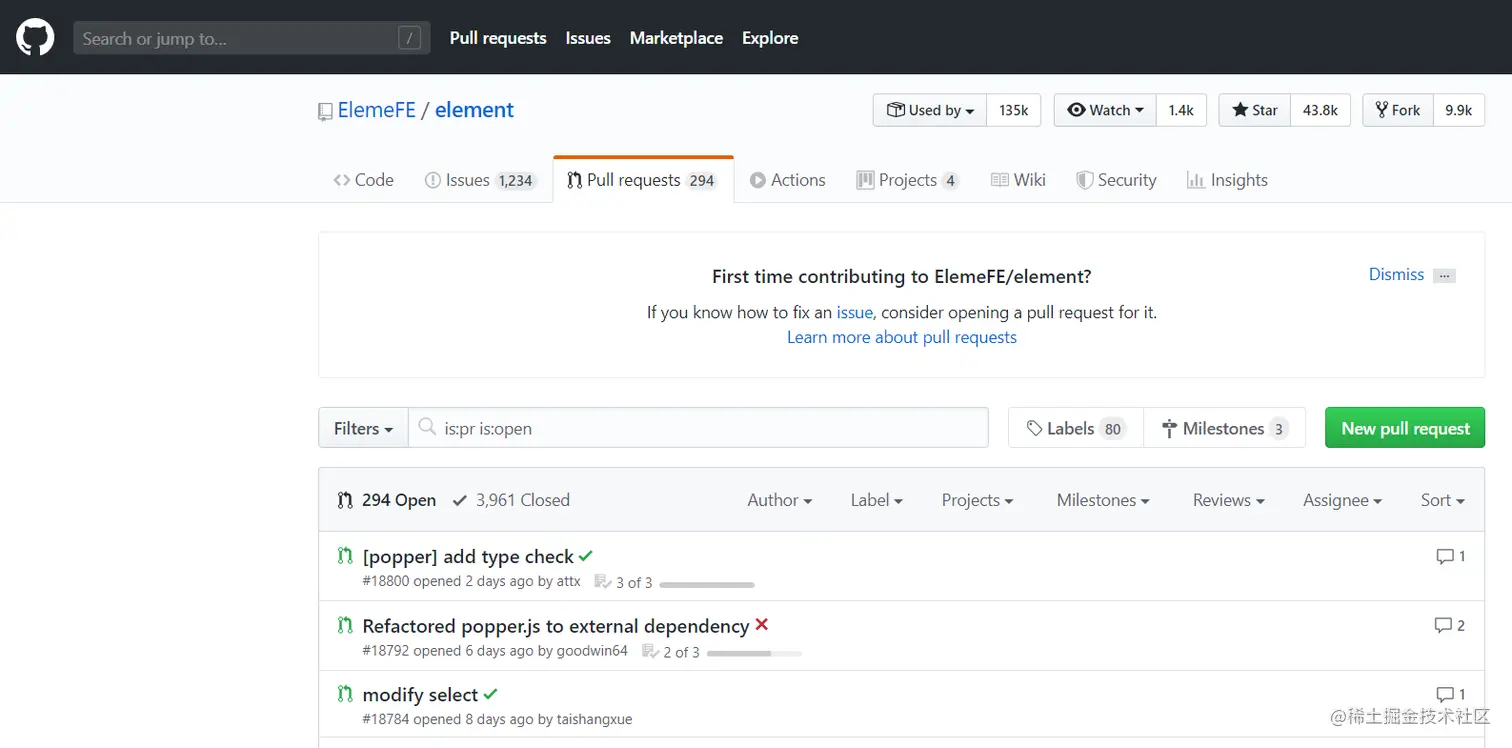Expand the Projects filter dropdown in list header

(x=977, y=500)
